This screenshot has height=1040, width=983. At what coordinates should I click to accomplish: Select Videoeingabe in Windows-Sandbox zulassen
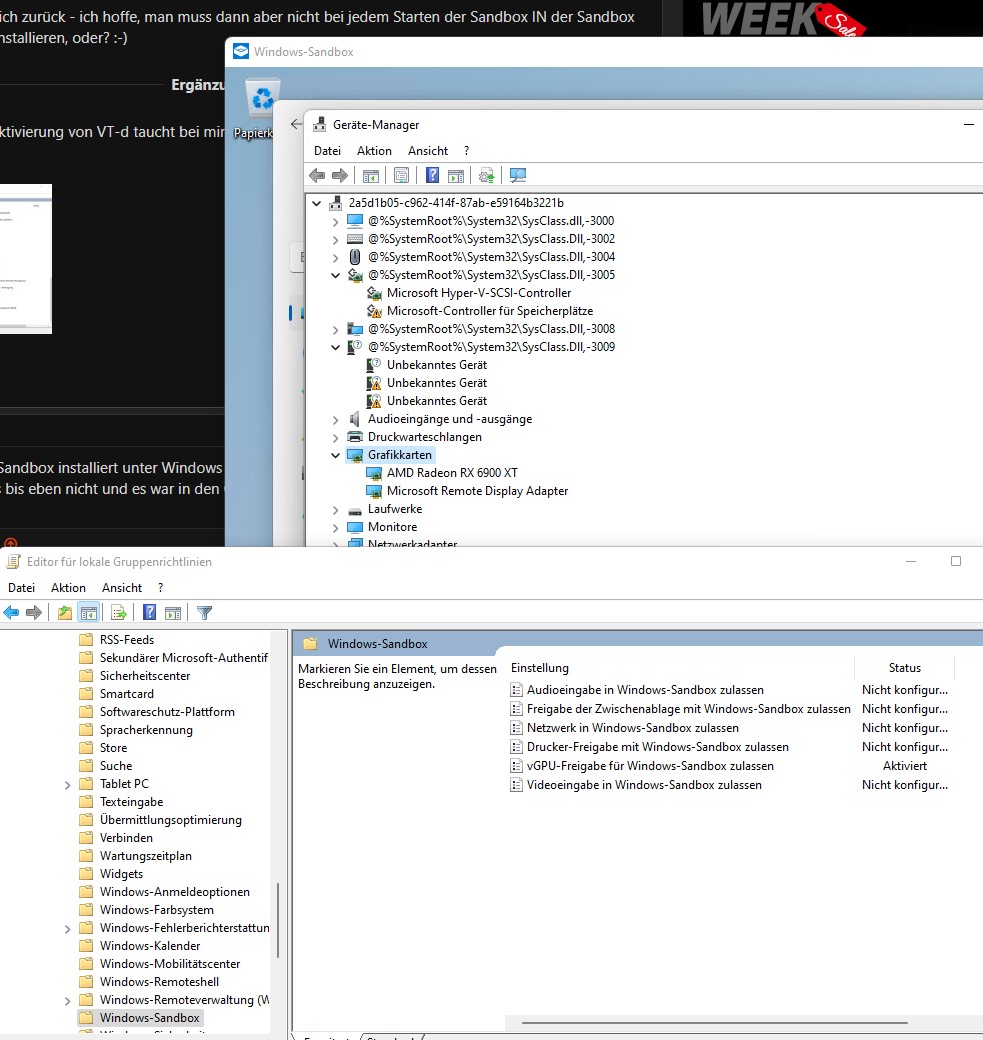(x=644, y=785)
